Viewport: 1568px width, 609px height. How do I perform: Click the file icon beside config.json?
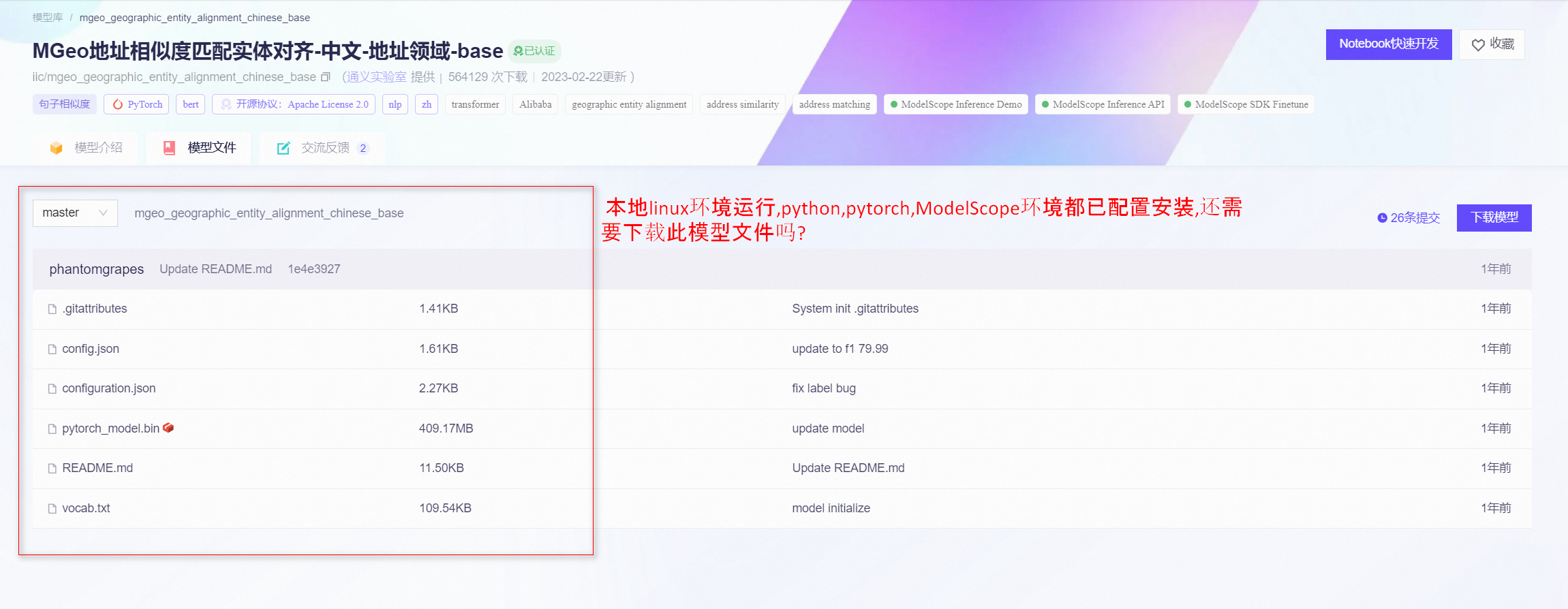click(x=52, y=349)
